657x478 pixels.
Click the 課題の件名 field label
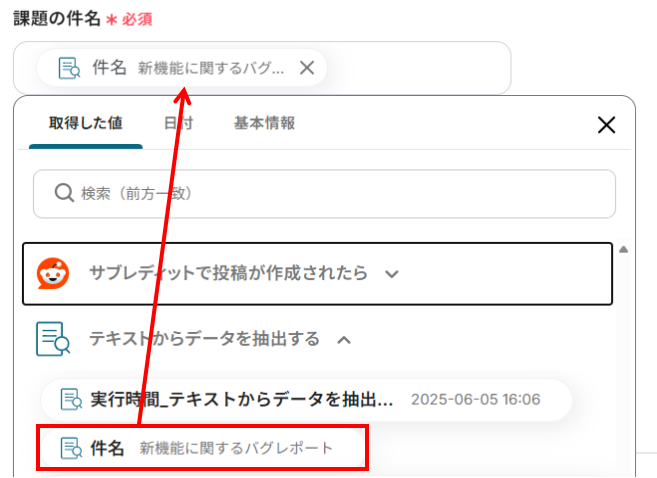click(x=57, y=18)
